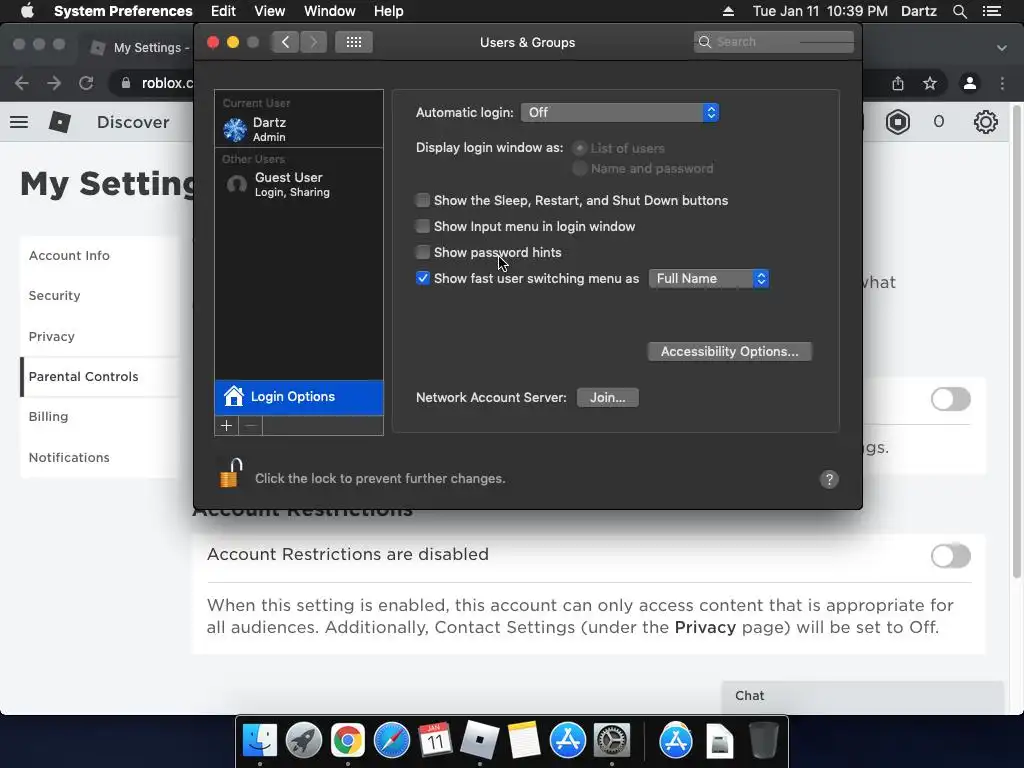Enable Show Sleep, Restart, Shut Down buttons
1024x768 pixels.
coord(423,200)
